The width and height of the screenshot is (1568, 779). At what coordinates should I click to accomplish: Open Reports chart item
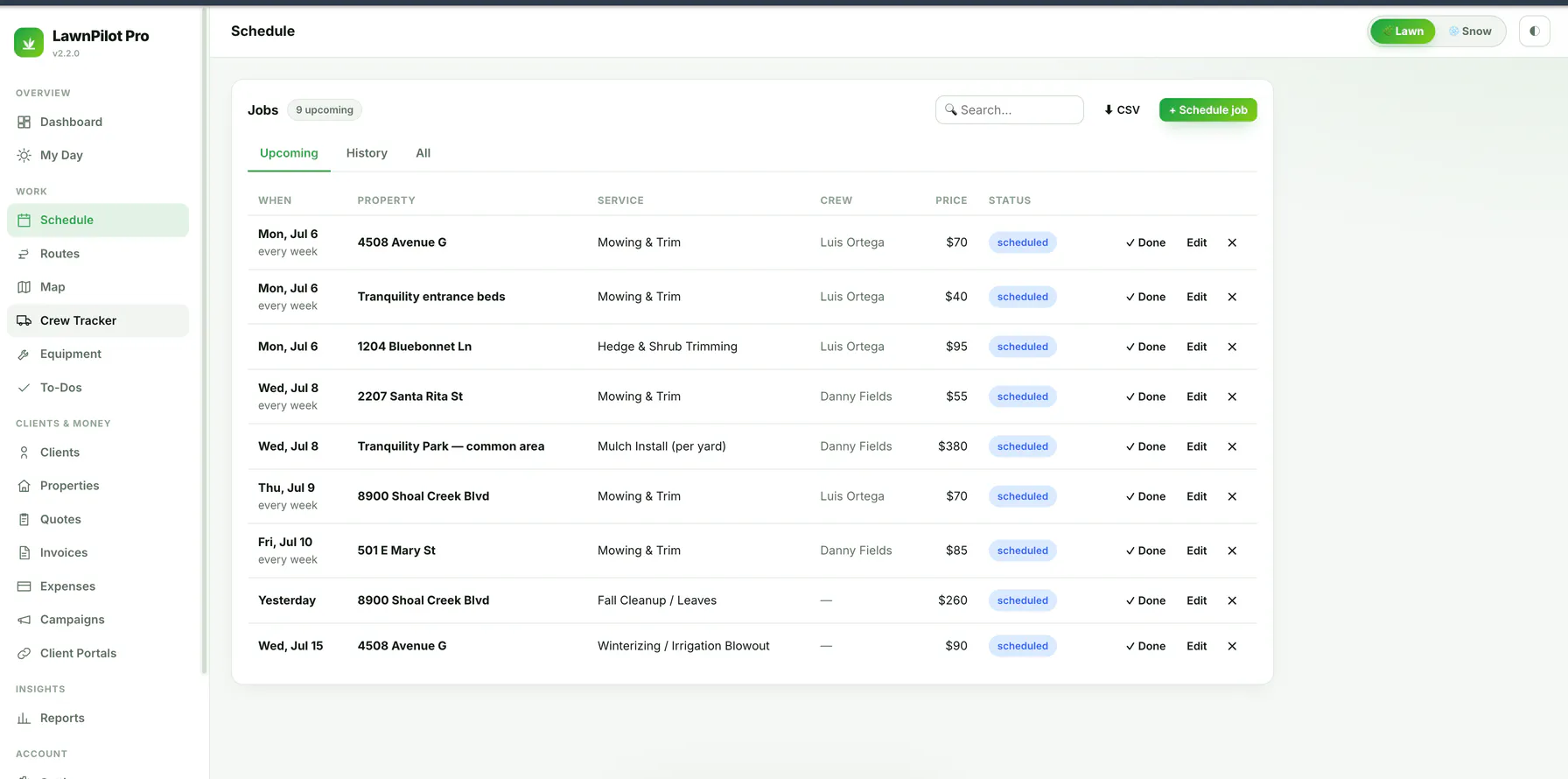(x=98, y=718)
